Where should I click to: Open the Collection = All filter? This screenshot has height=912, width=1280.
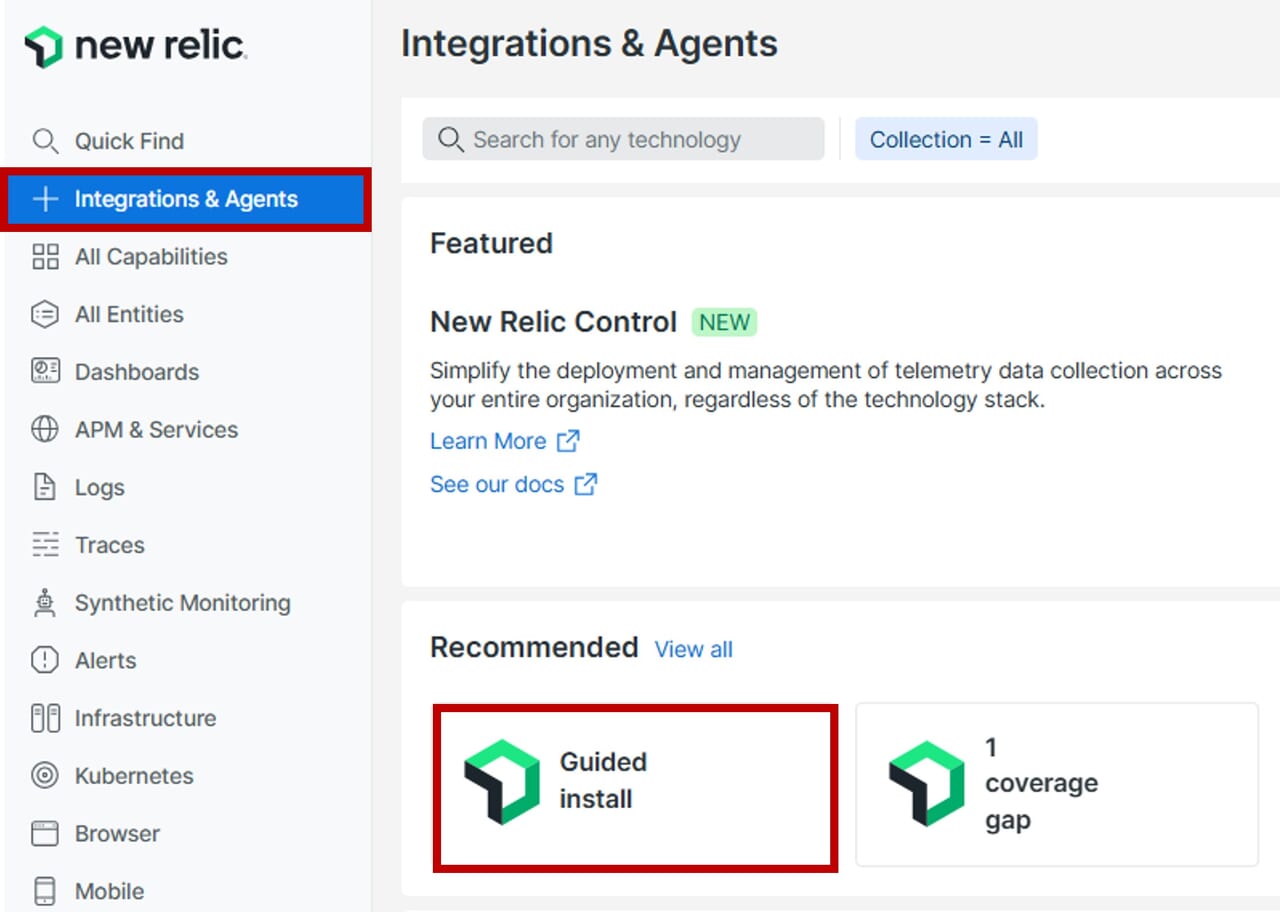(945, 140)
